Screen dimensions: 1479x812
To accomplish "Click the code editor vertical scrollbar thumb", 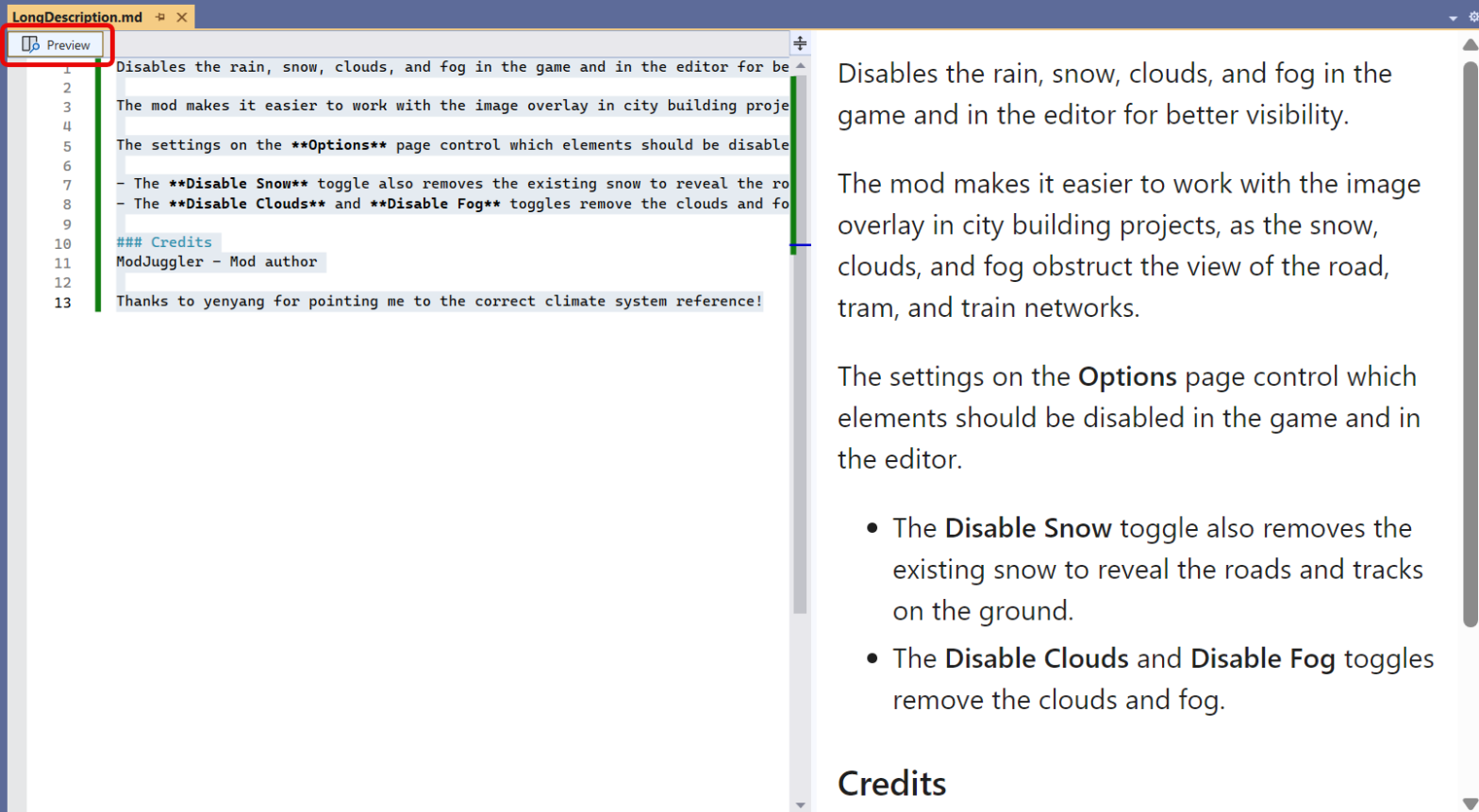I will [801, 424].
